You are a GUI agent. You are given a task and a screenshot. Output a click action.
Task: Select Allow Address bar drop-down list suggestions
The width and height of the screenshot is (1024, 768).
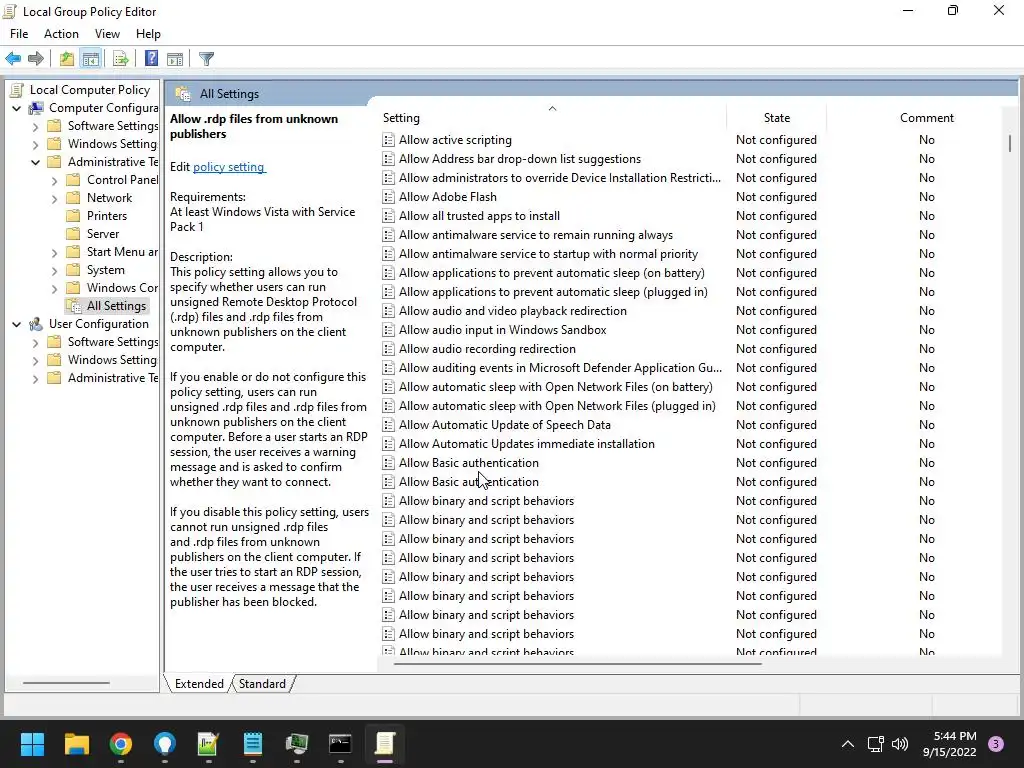coord(520,159)
